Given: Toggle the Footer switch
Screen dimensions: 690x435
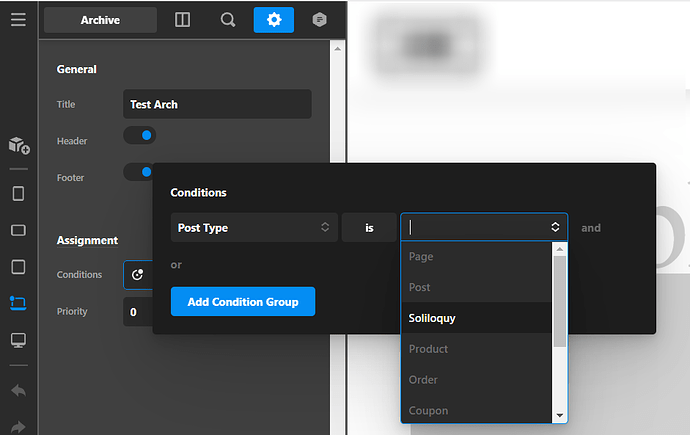Looking at the screenshot, I should click(140, 172).
